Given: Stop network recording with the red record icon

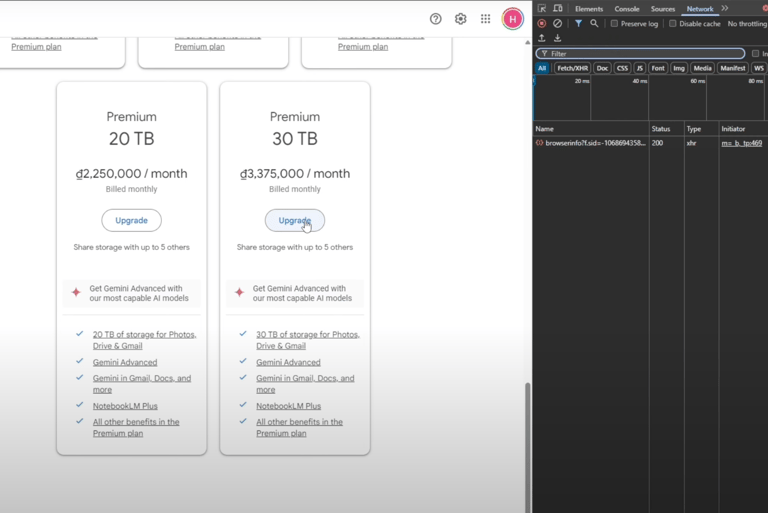Looking at the screenshot, I should (x=542, y=23).
